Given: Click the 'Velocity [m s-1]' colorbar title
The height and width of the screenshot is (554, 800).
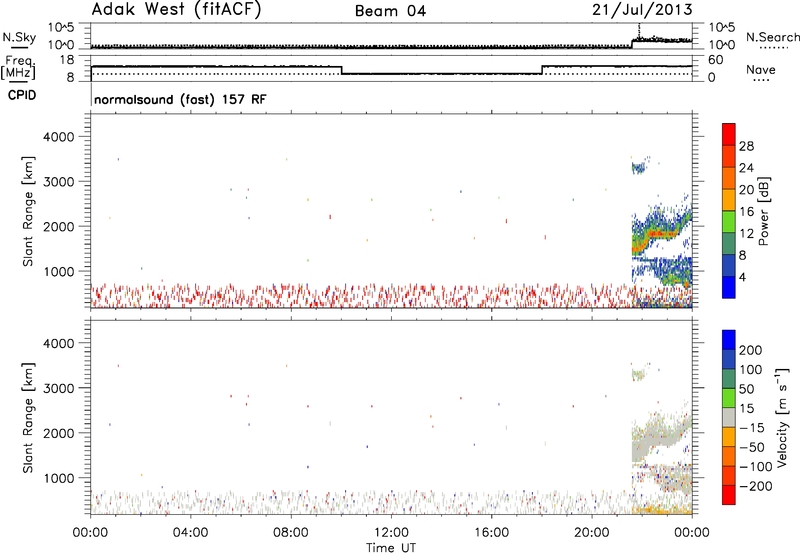Looking at the screenshot, I should click(782, 417).
